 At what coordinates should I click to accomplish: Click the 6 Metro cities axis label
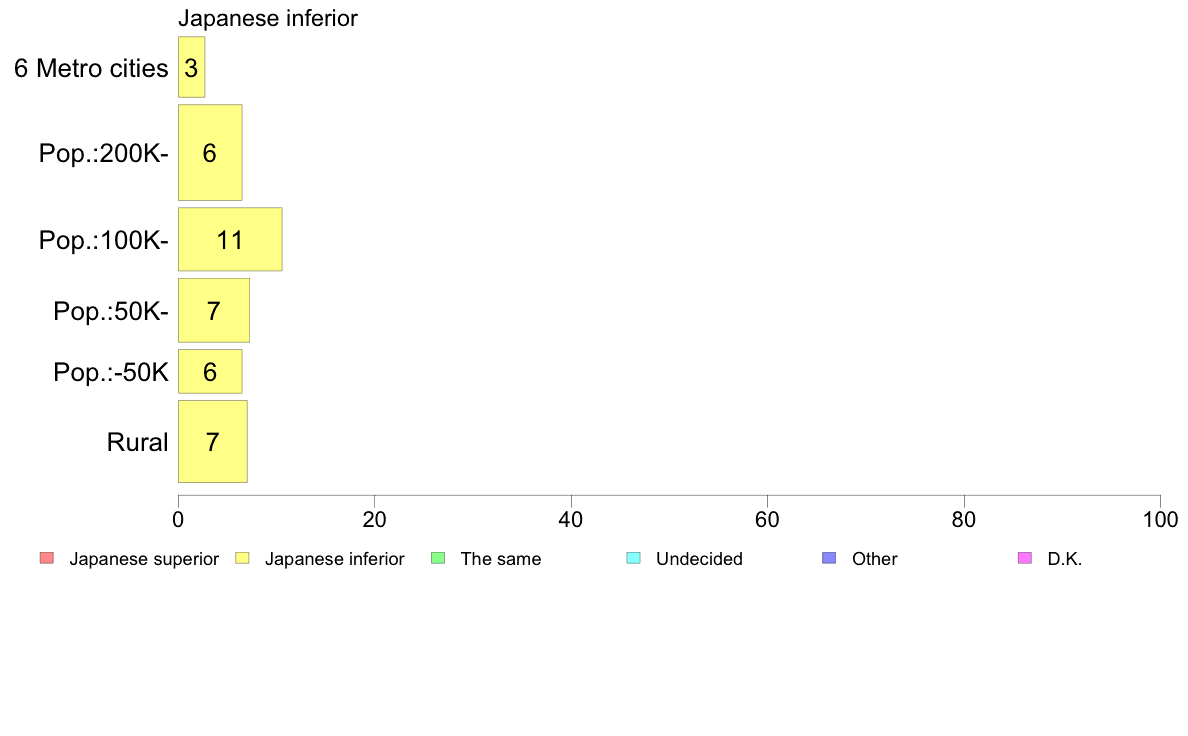(x=91, y=68)
